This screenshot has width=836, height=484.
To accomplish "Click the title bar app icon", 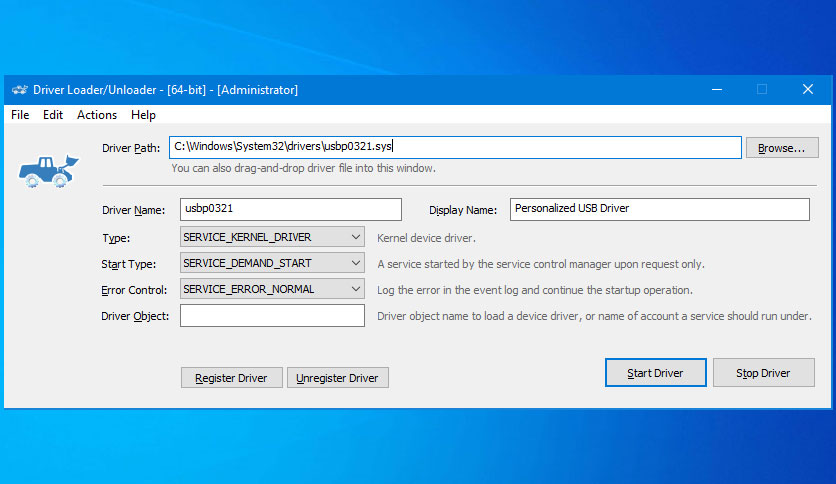I will click(20, 90).
